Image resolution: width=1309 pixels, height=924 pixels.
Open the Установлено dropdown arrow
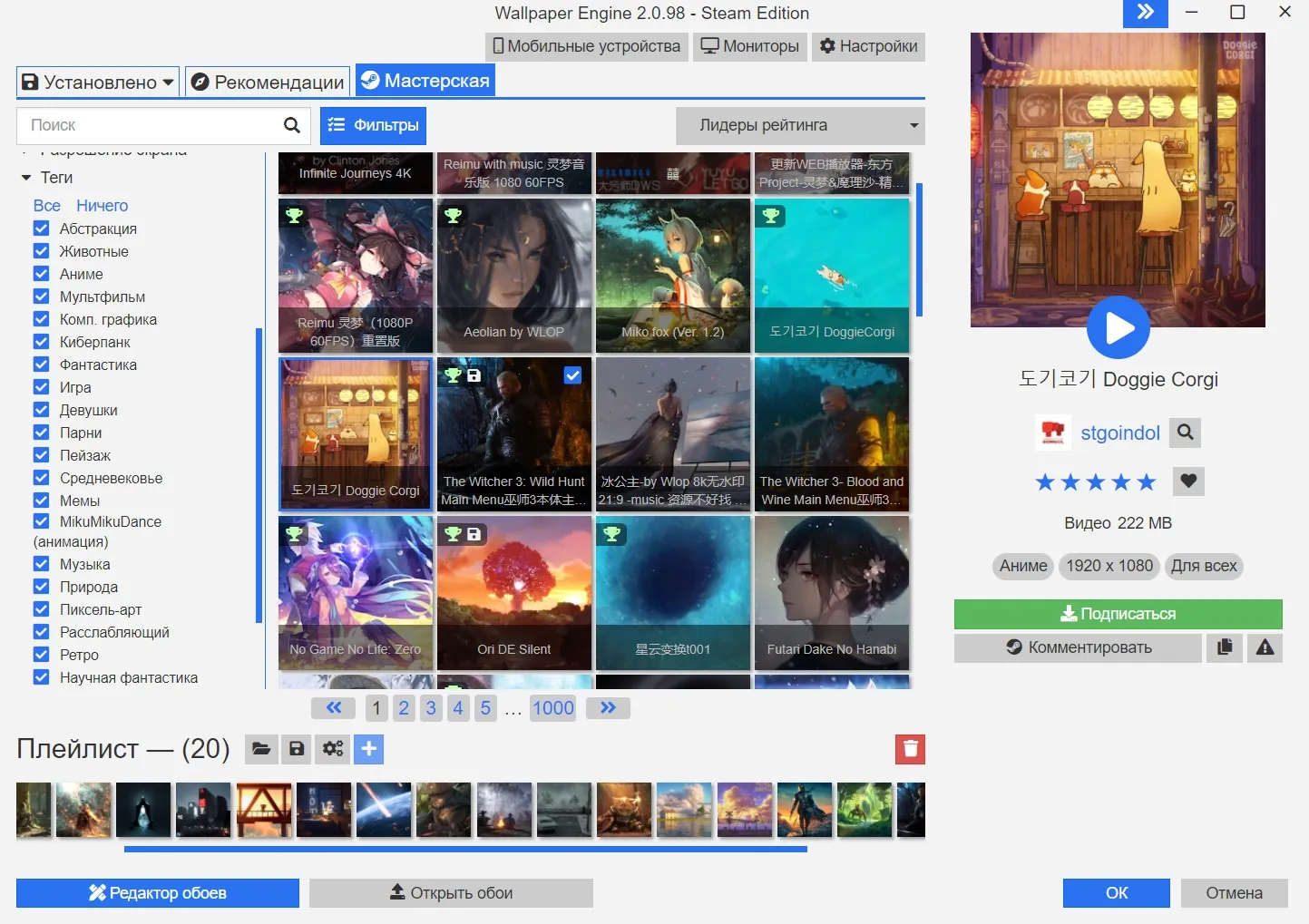point(168,83)
